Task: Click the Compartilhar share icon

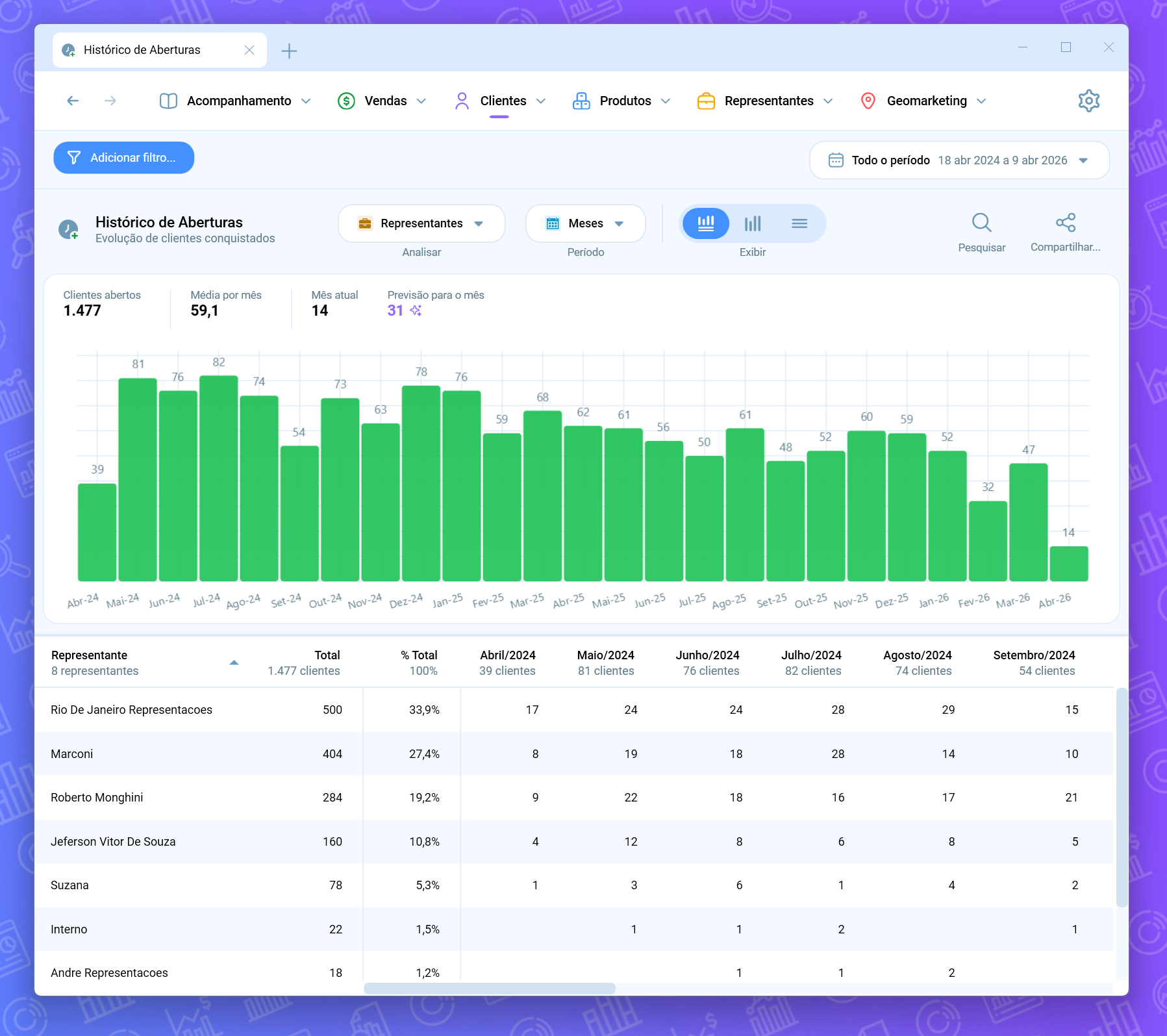Action: (1065, 223)
